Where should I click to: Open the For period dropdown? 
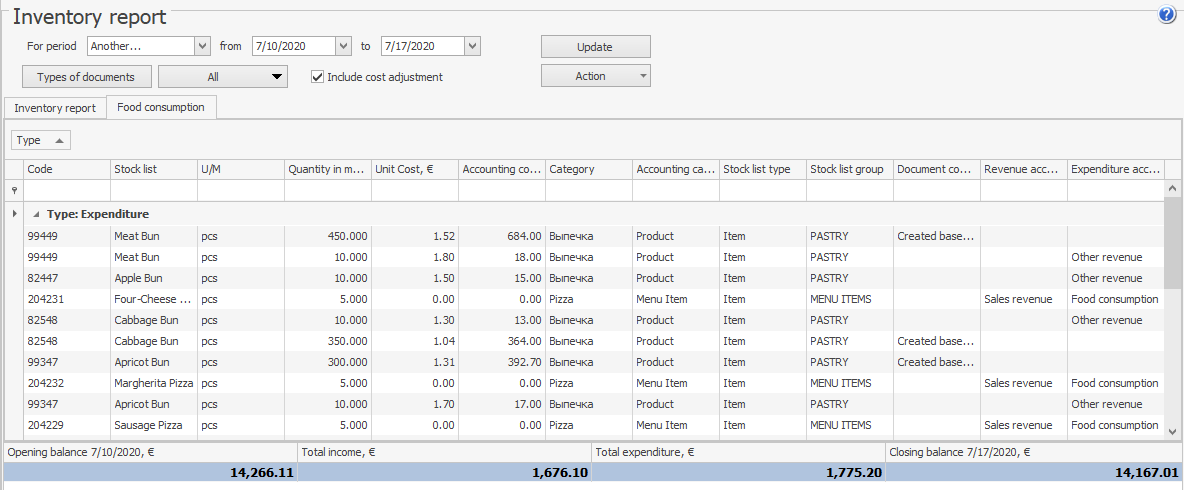pyautogui.click(x=202, y=46)
